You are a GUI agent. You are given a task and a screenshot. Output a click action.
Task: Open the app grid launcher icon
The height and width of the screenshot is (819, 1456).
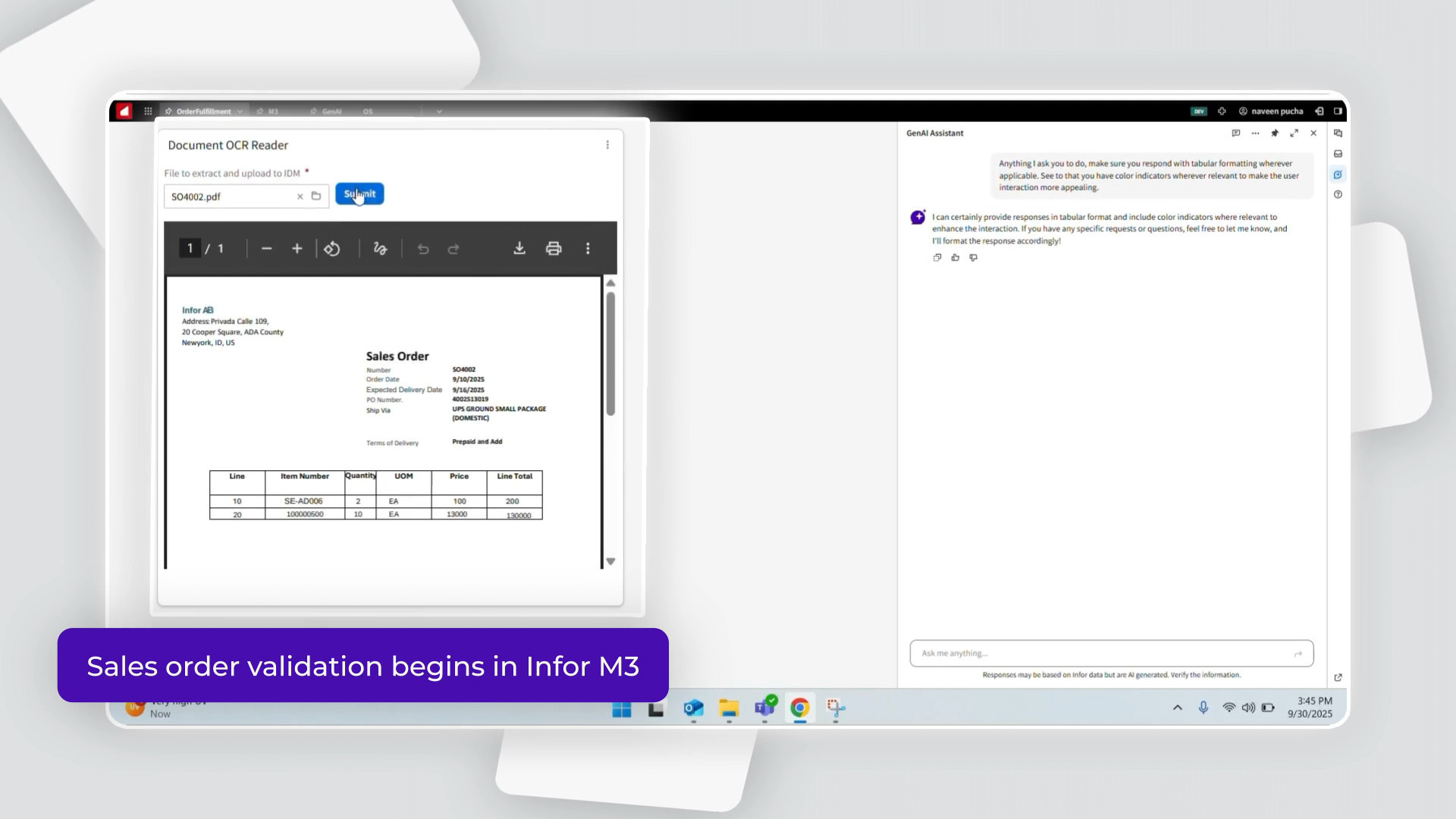click(x=148, y=111)
